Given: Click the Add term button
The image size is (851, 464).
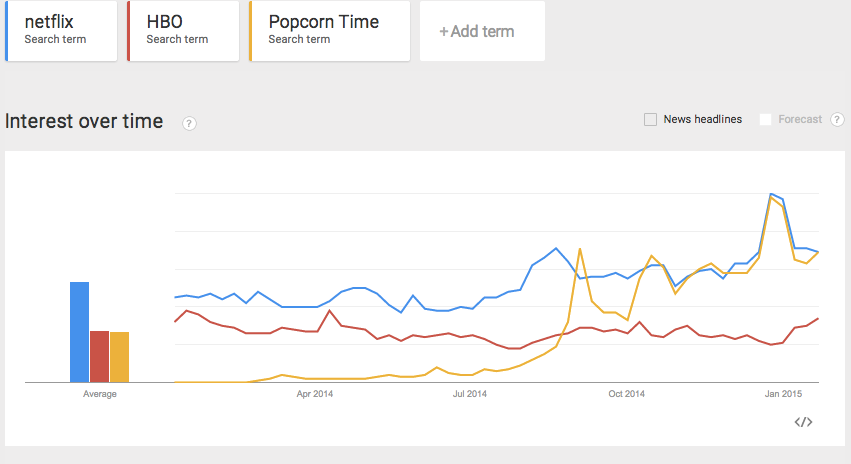Looking at the screenshot, I should [x=482, y=31].
